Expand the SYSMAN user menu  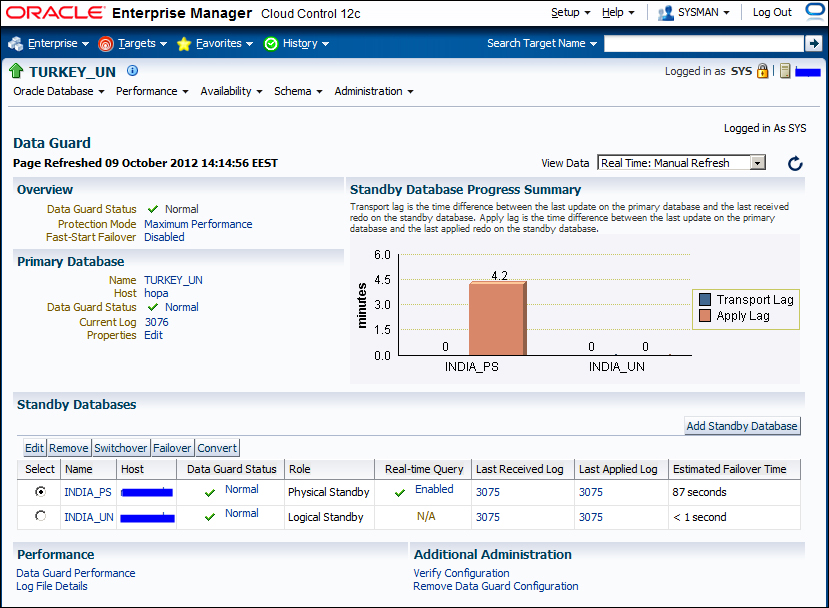point(726,13)
